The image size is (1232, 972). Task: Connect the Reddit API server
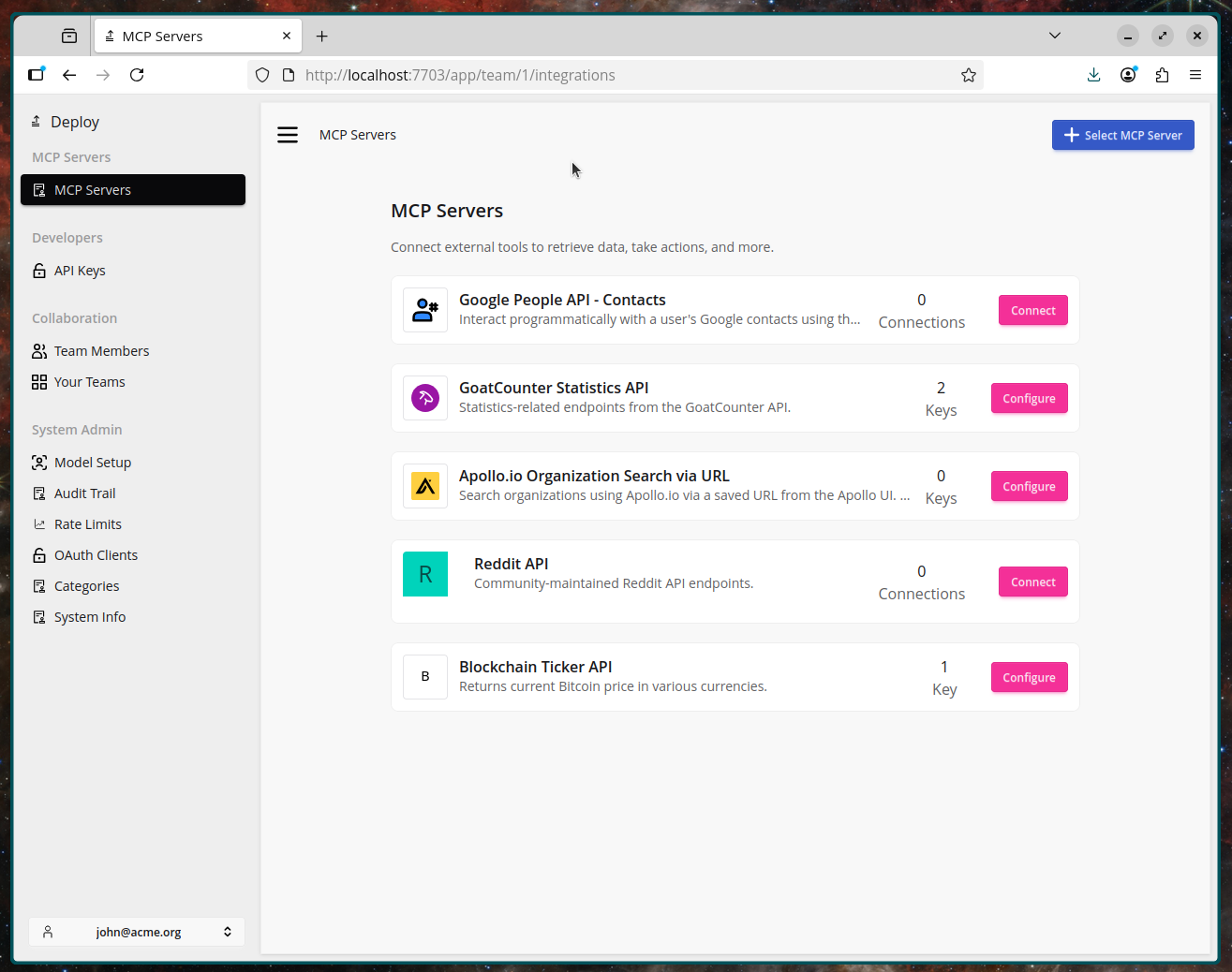(1032, 582)
